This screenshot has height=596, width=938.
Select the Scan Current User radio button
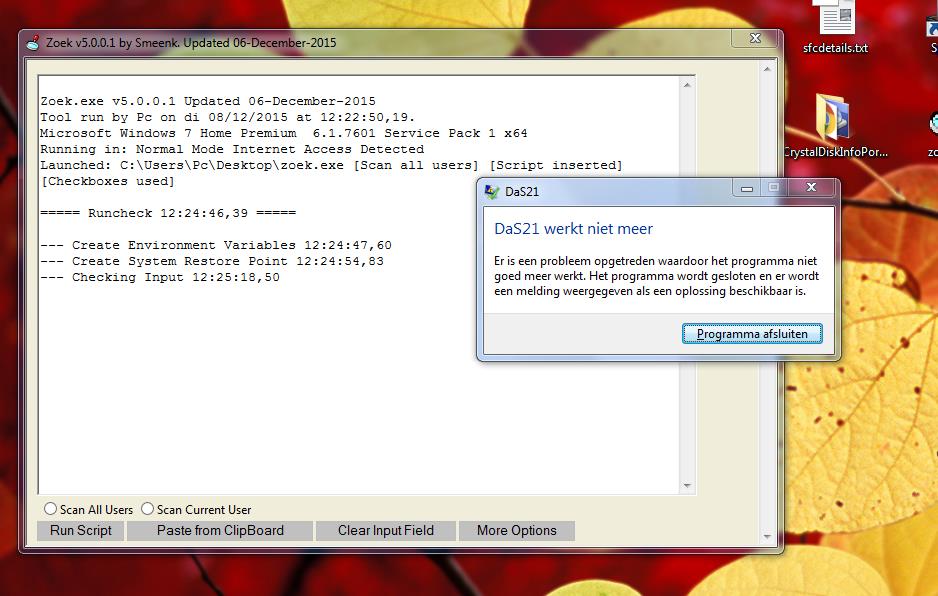click(147, 509)
